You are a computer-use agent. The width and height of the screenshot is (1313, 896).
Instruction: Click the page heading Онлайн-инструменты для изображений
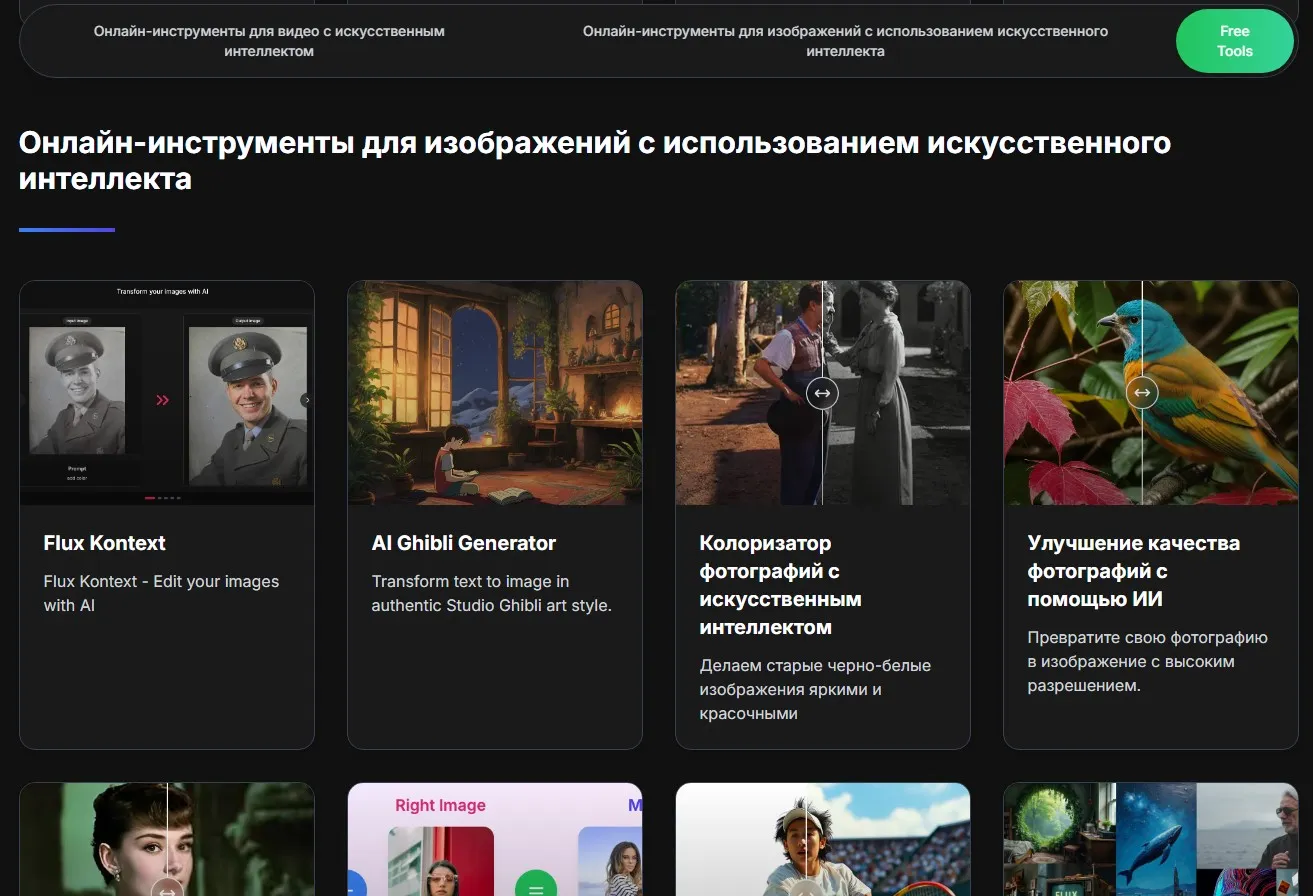pyautogui.click(x=594, y=160)
